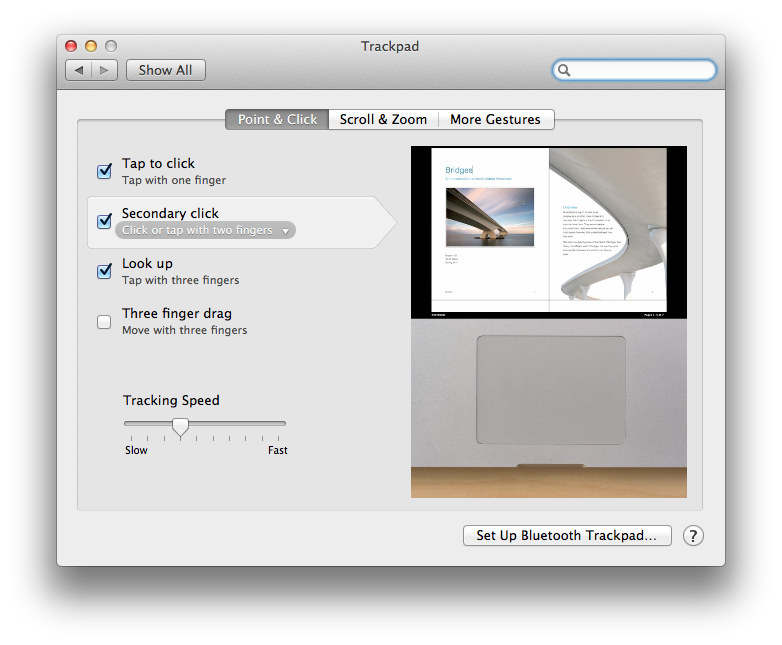The height and width of the screenshot is (645, 782).
Task: Close the Trackpad window
Action: pyautogui.click(x=71, y=46)
